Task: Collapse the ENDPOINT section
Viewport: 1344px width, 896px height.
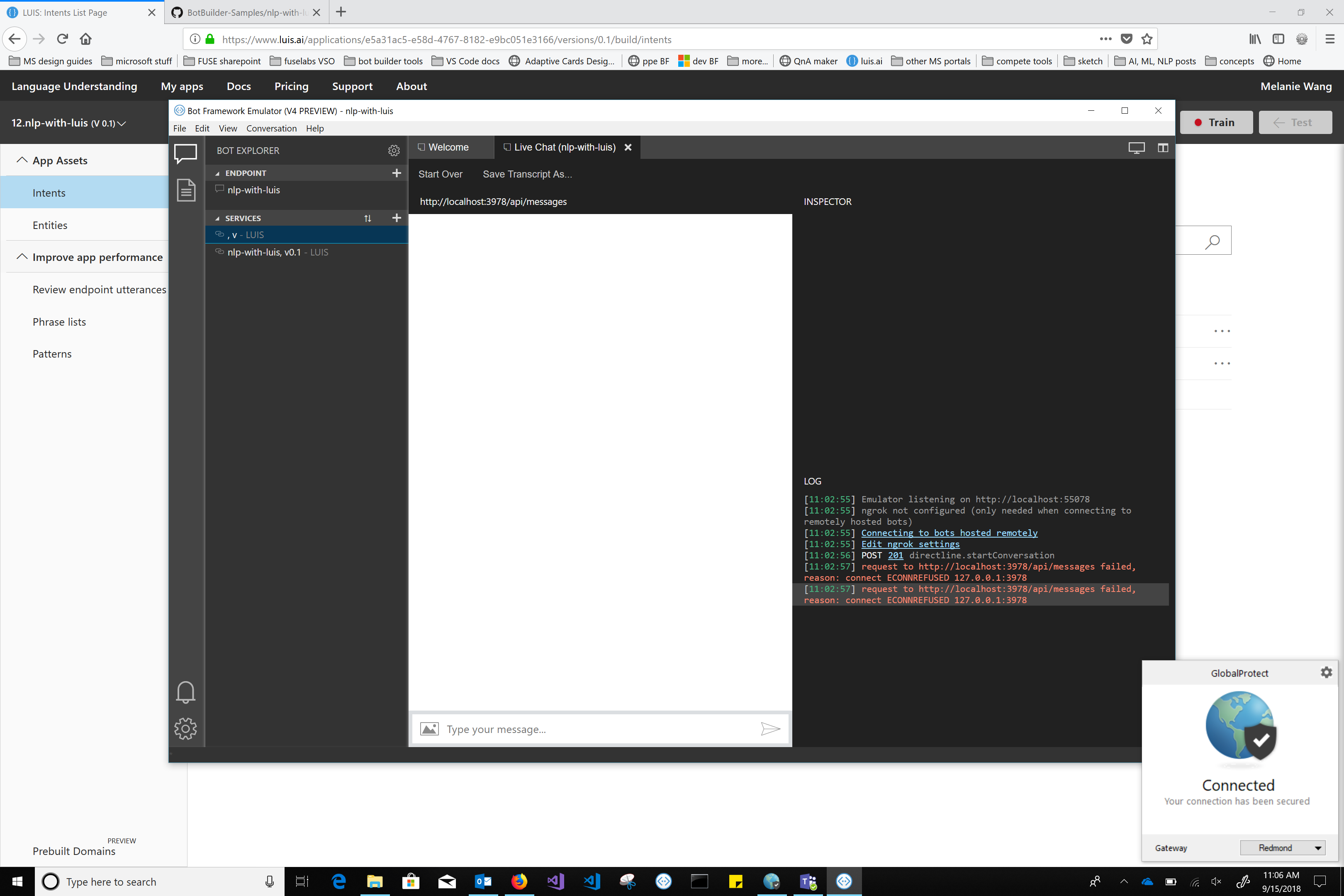Action: pos(217,173)
